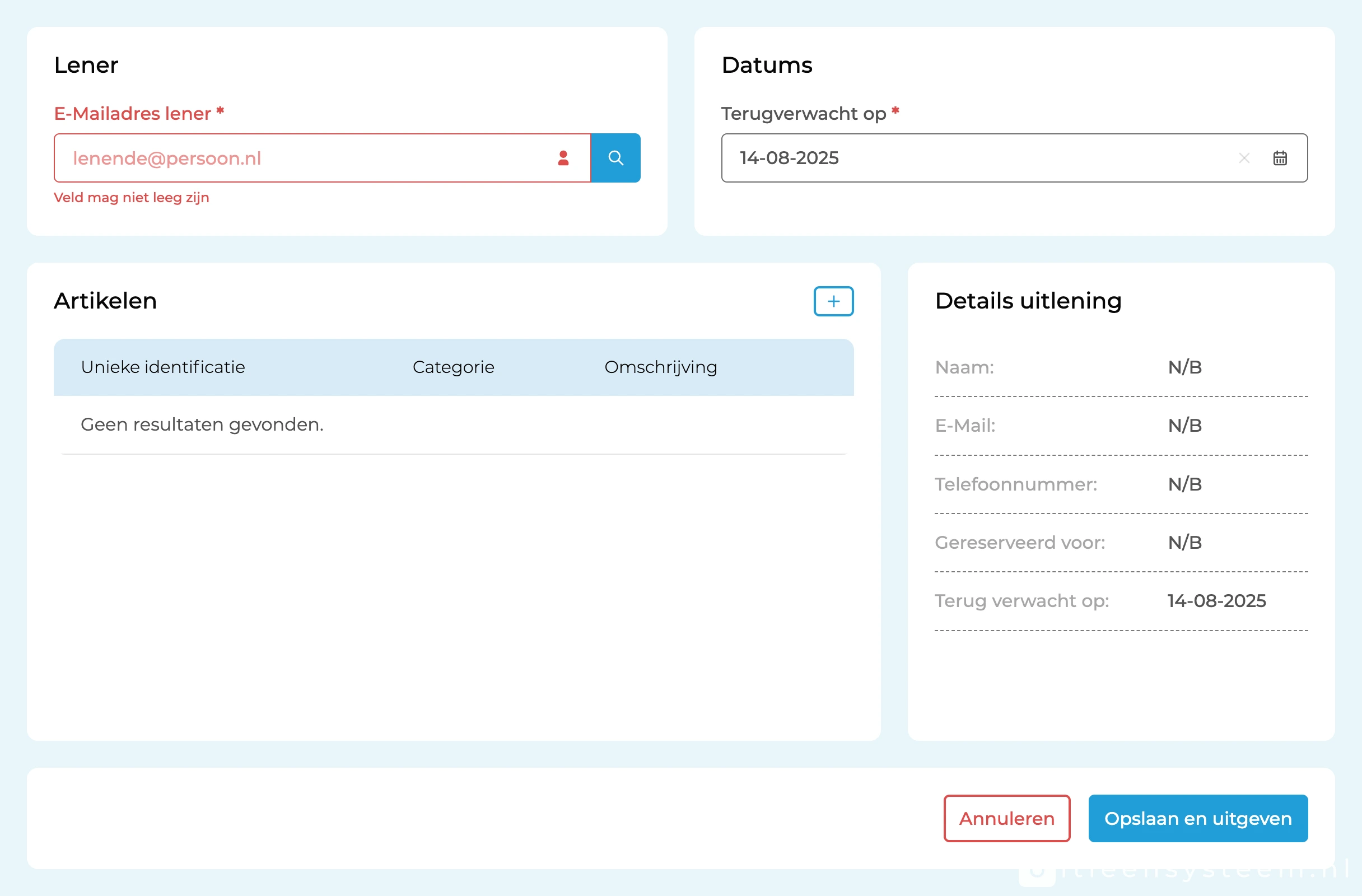This screenshot has height=896, width=1362.
Task: Click the Details uitlening panel title
Action: pyautogui.click(x=1027, y=301)
